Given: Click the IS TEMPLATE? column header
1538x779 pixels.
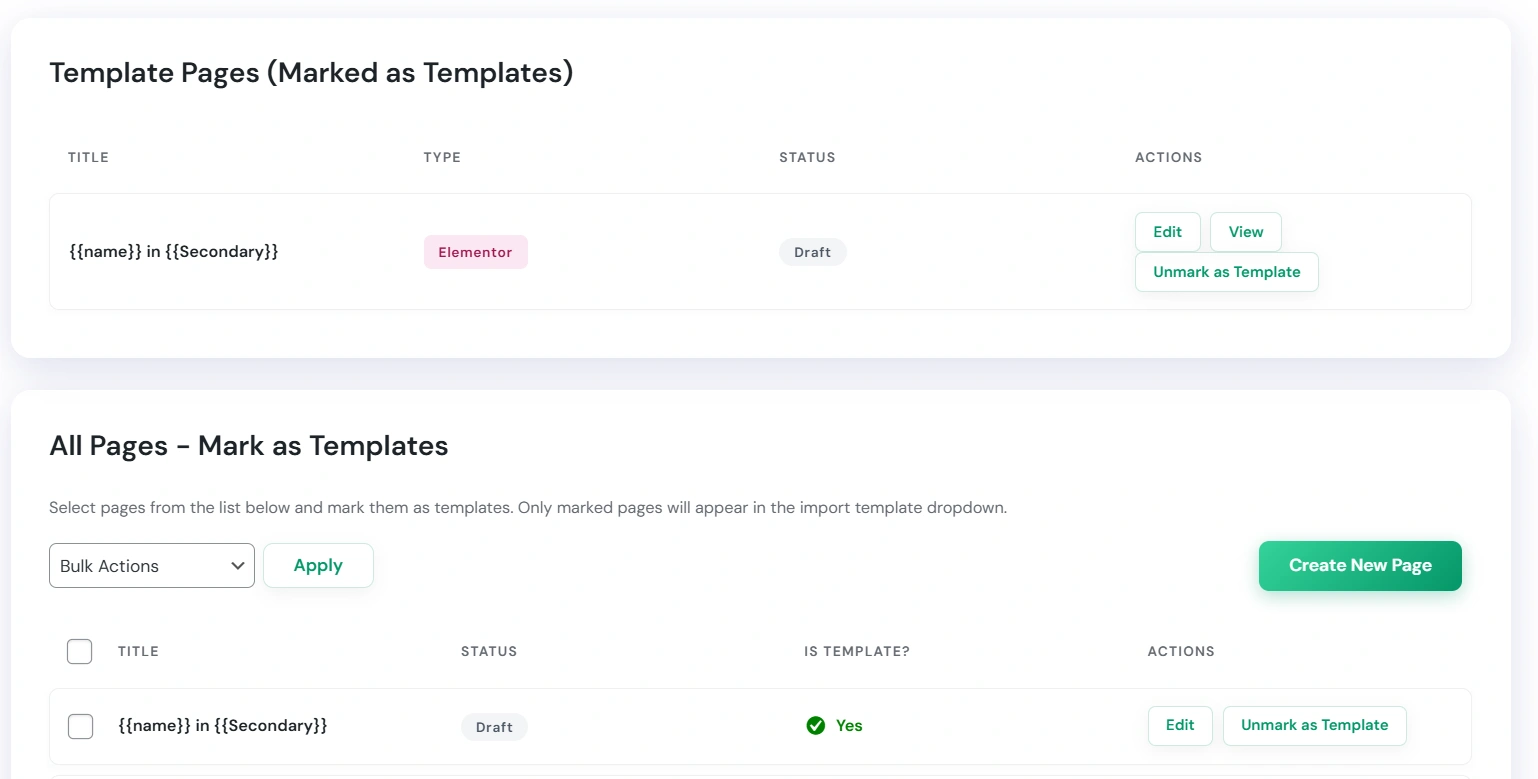Looking at the screenshot, I should [x=857, y=652].
